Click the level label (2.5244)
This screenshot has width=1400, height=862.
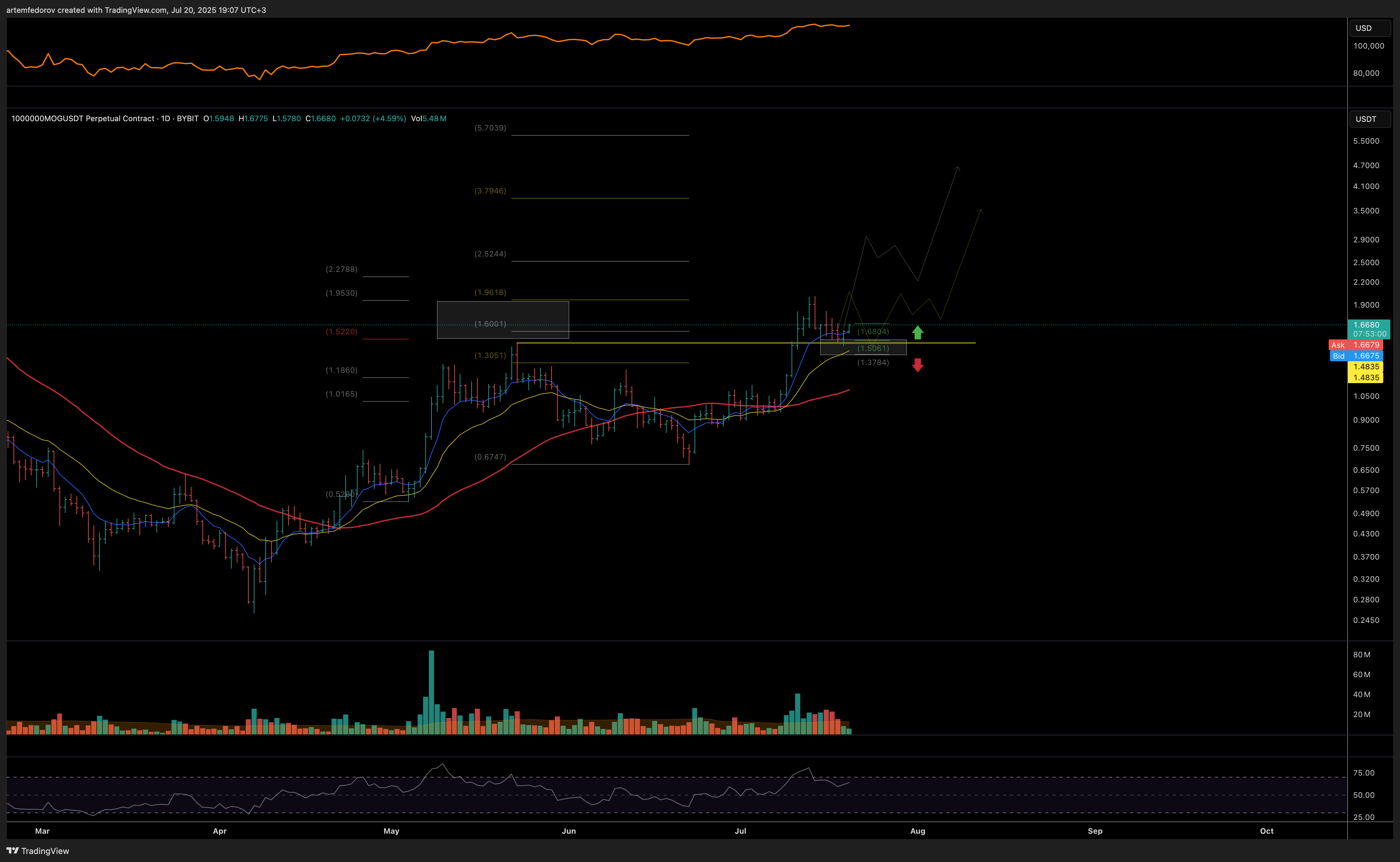coord(490,254)
